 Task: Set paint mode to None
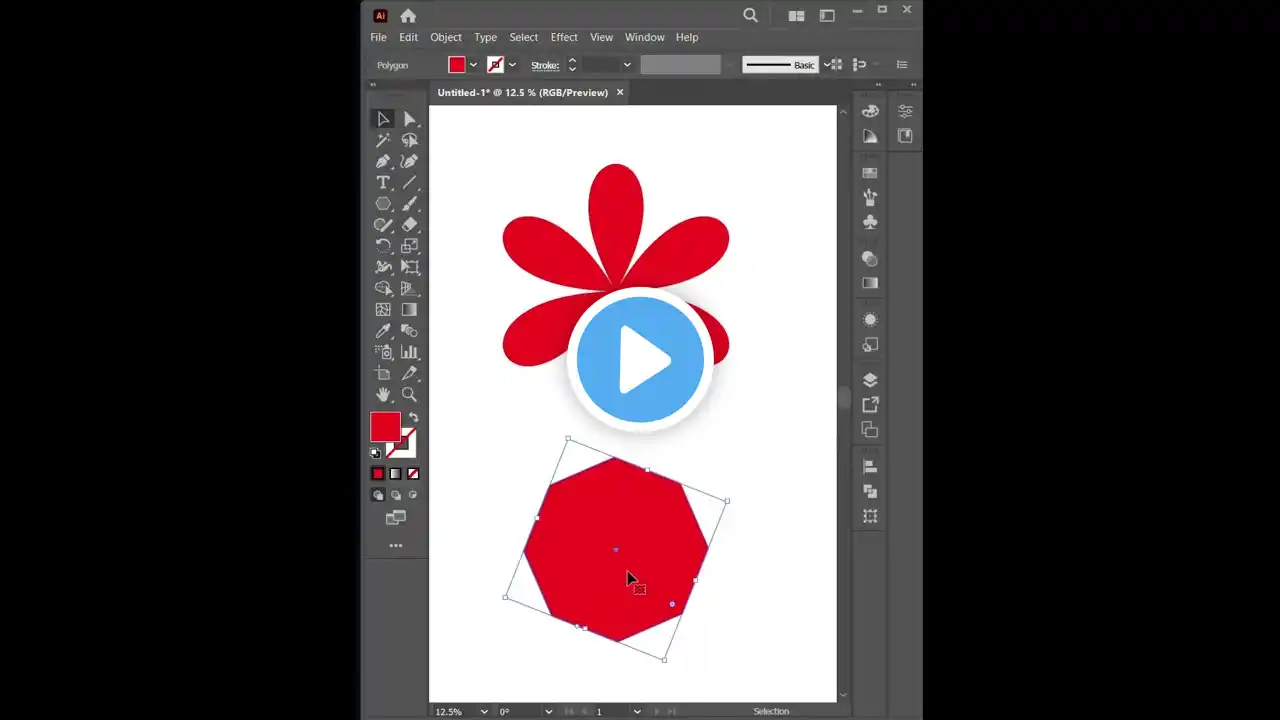pyautogui.click(x=413, y=474)
